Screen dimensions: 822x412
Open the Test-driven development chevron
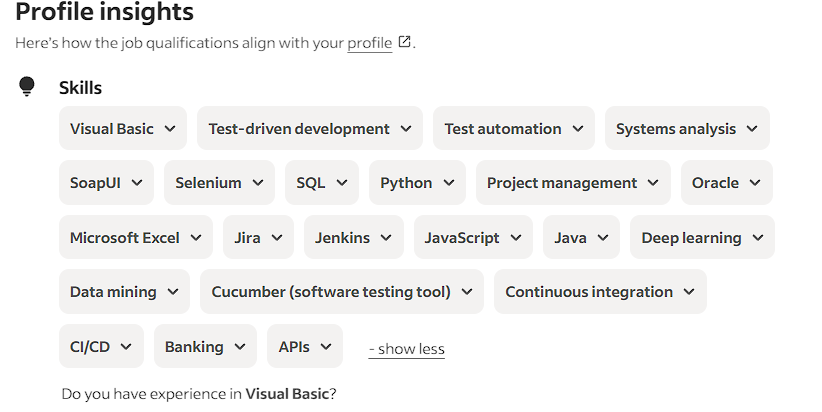click(x=406, y=129)
